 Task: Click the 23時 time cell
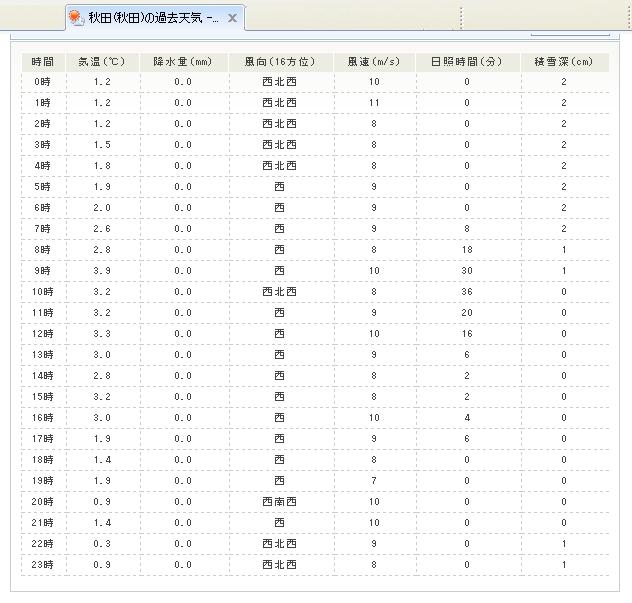[42, 565]
